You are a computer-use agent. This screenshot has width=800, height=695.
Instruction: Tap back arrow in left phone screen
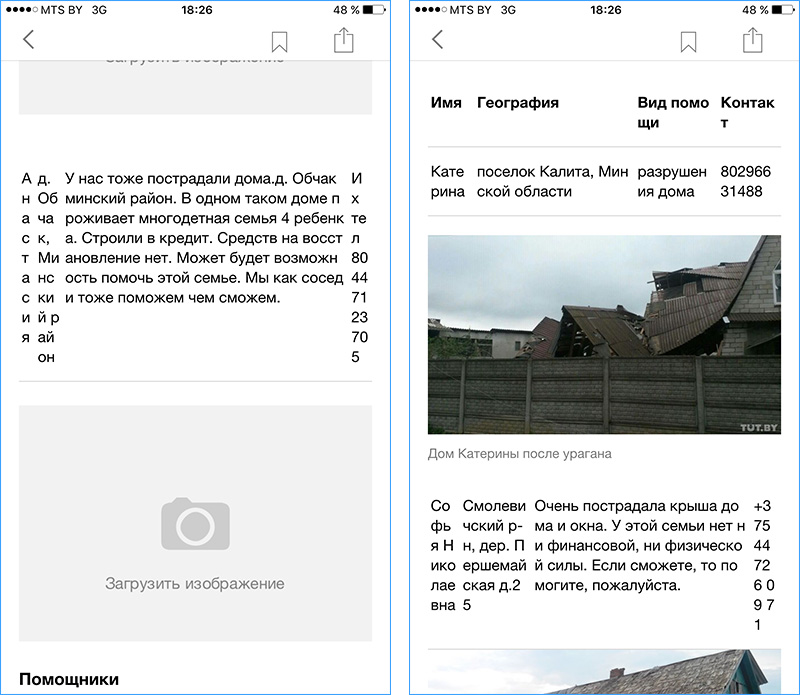click(x=29, y=39)
